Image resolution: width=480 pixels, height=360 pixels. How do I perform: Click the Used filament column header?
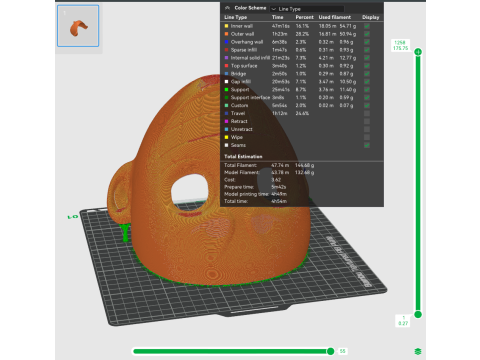(x=335, y=17)
